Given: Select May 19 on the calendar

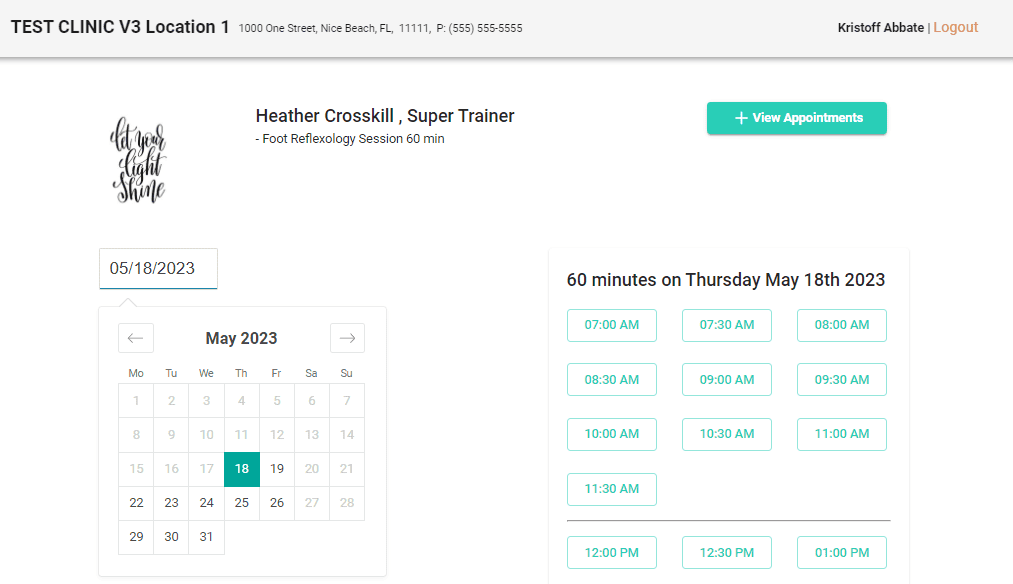Looking at the screenshot, I should (x=277, y=469).
